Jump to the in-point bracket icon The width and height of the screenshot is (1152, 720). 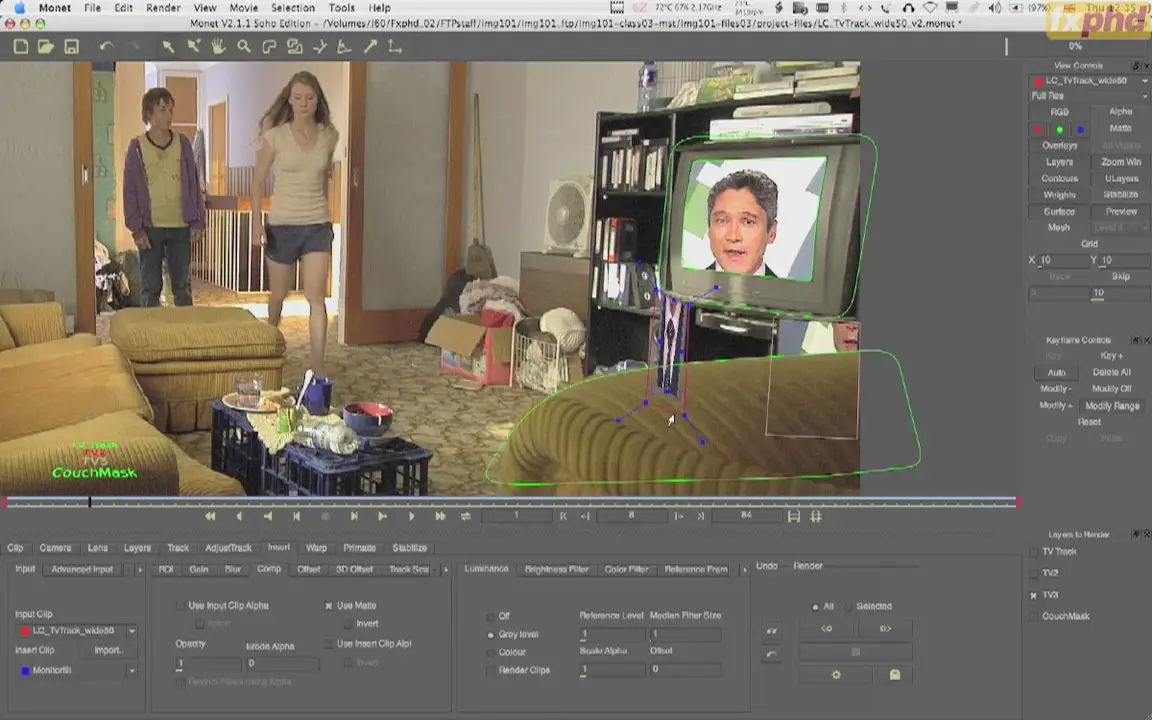pyautogui.click(x=564, y=516)
